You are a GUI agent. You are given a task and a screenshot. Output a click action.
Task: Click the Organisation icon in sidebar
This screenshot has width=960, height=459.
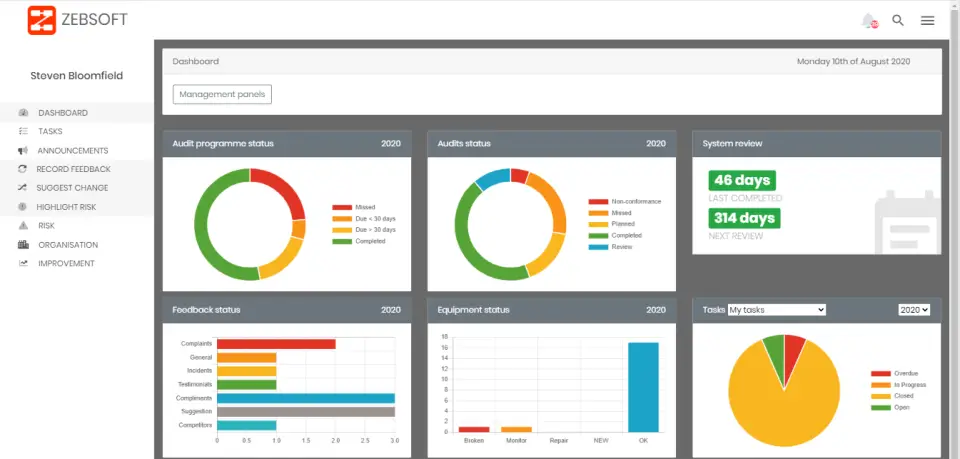coord(23,245)
